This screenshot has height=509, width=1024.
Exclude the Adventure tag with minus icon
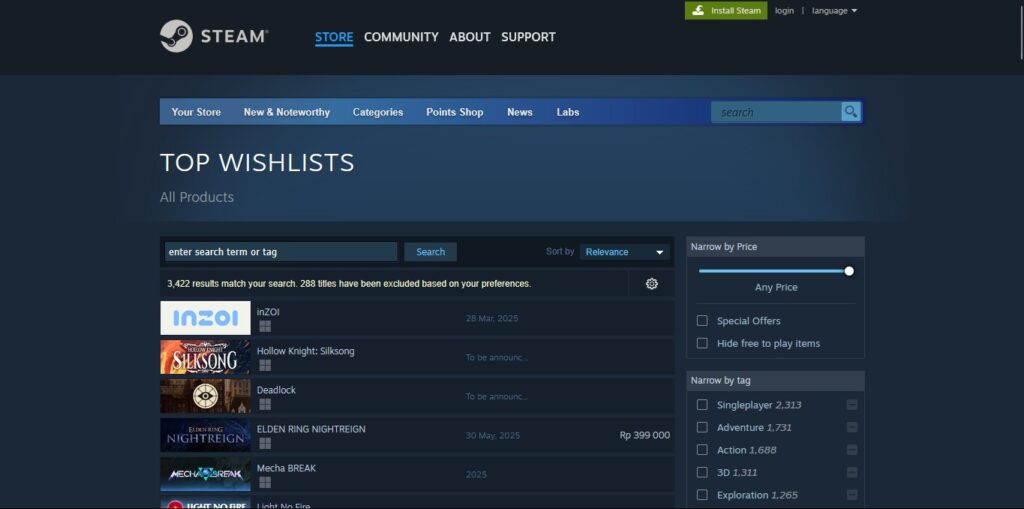[x=852, y=427]
